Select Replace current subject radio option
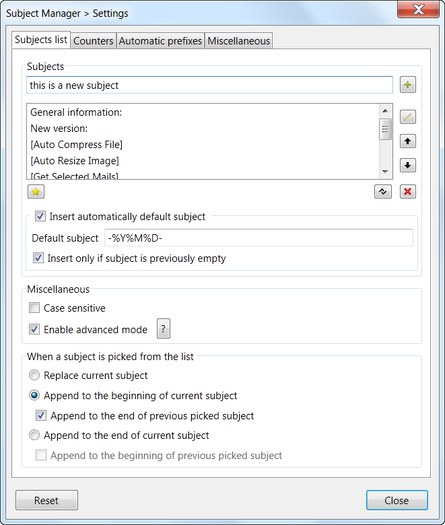Image resolution: width=445 pixels, height=525 pixels. (34, 375)
